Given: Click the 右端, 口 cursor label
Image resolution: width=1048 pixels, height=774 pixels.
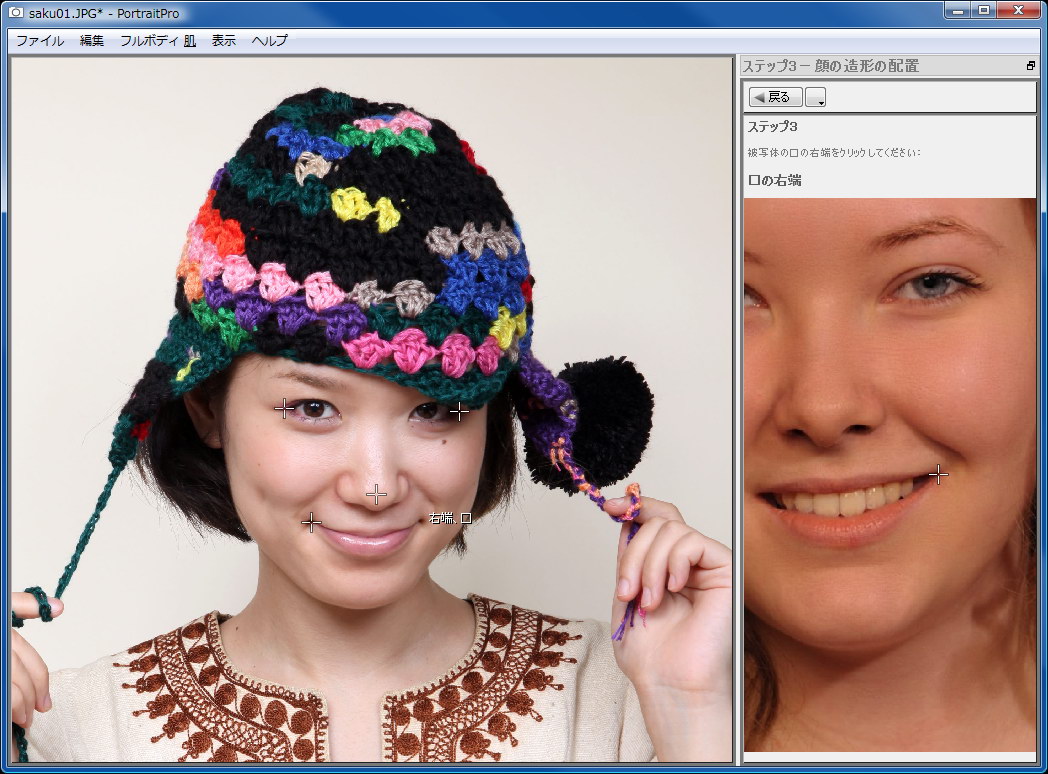Looking at the screenshot, I should [x=450, y=518].
